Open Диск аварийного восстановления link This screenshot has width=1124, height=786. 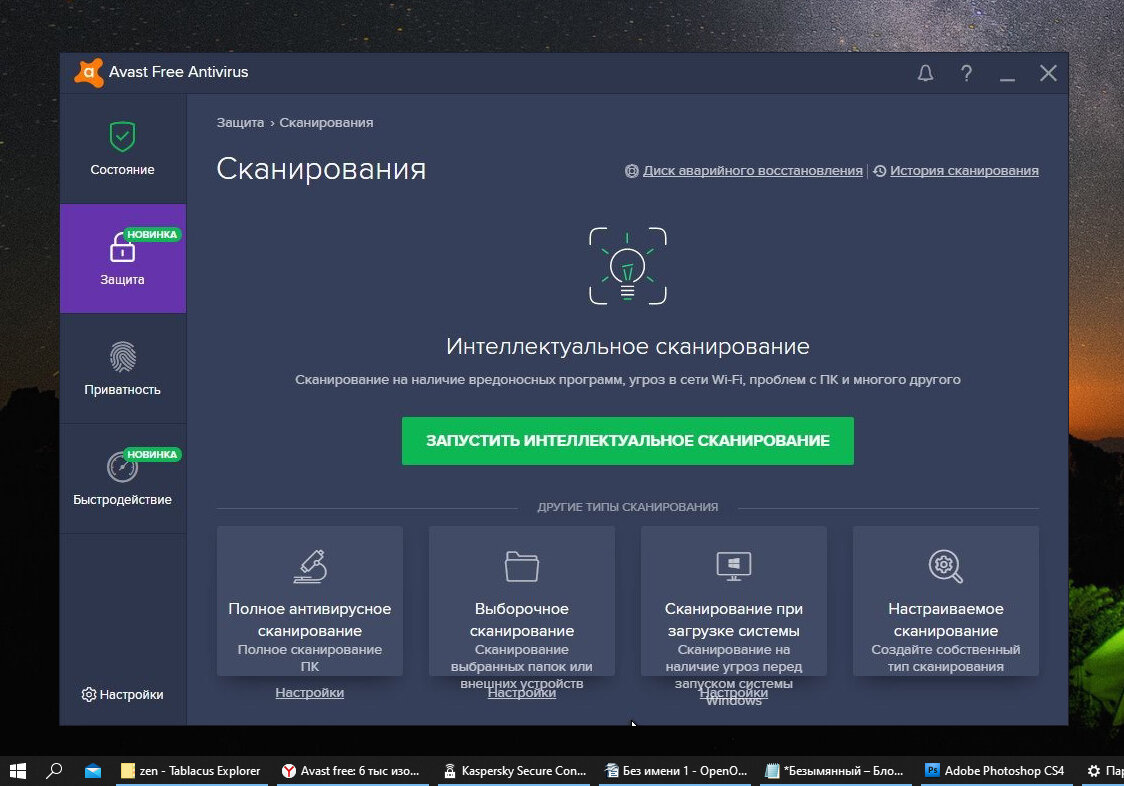point(752,171)
